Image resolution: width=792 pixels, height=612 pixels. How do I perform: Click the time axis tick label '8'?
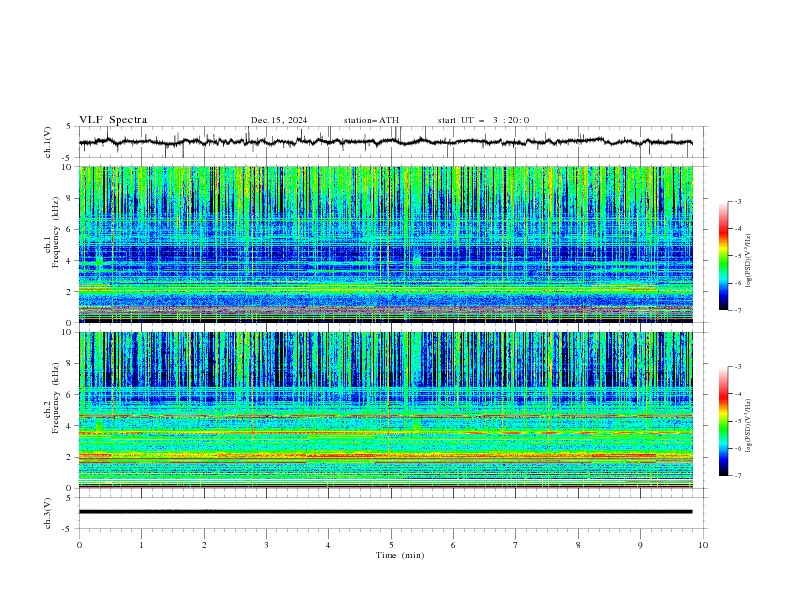[x=578, y=545]
